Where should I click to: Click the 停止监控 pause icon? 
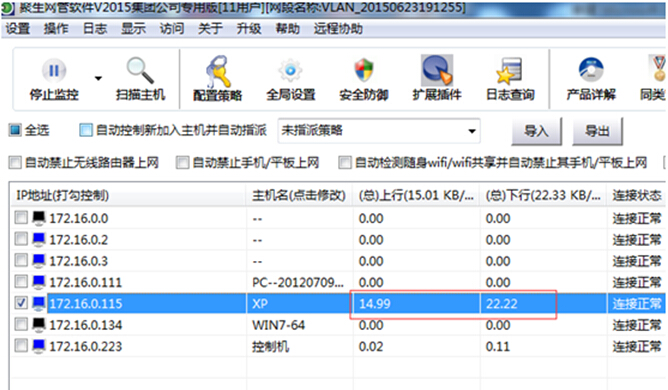[x=54, y=70]
